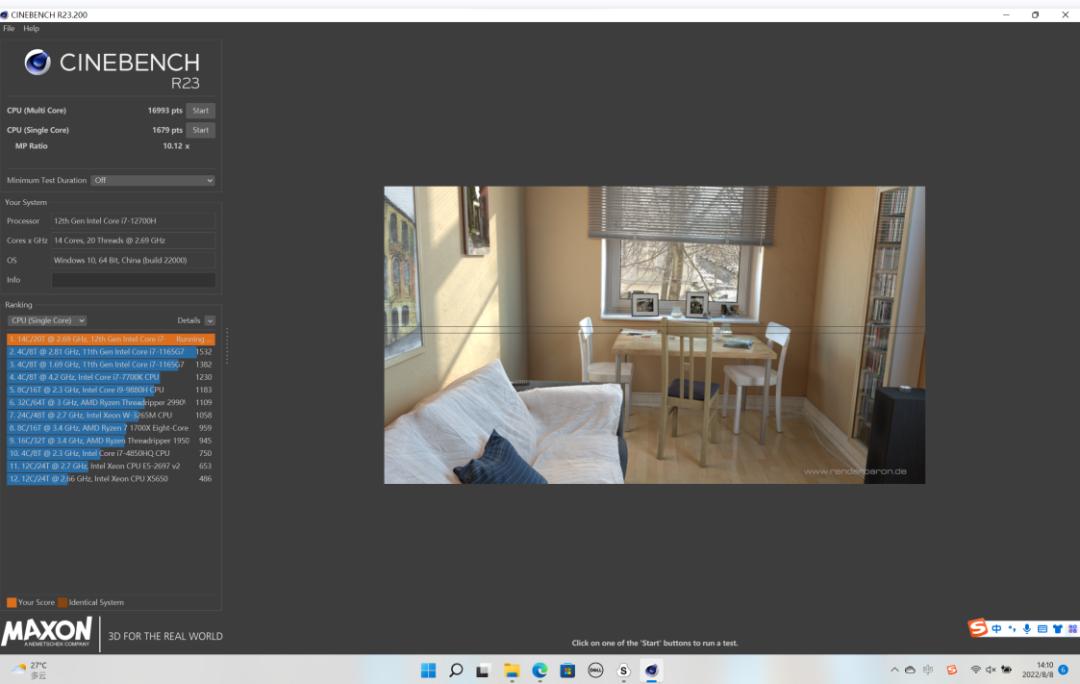Click the orange Your Score legend swatch
Screen dimensions: 1080x684
point(12,603)
